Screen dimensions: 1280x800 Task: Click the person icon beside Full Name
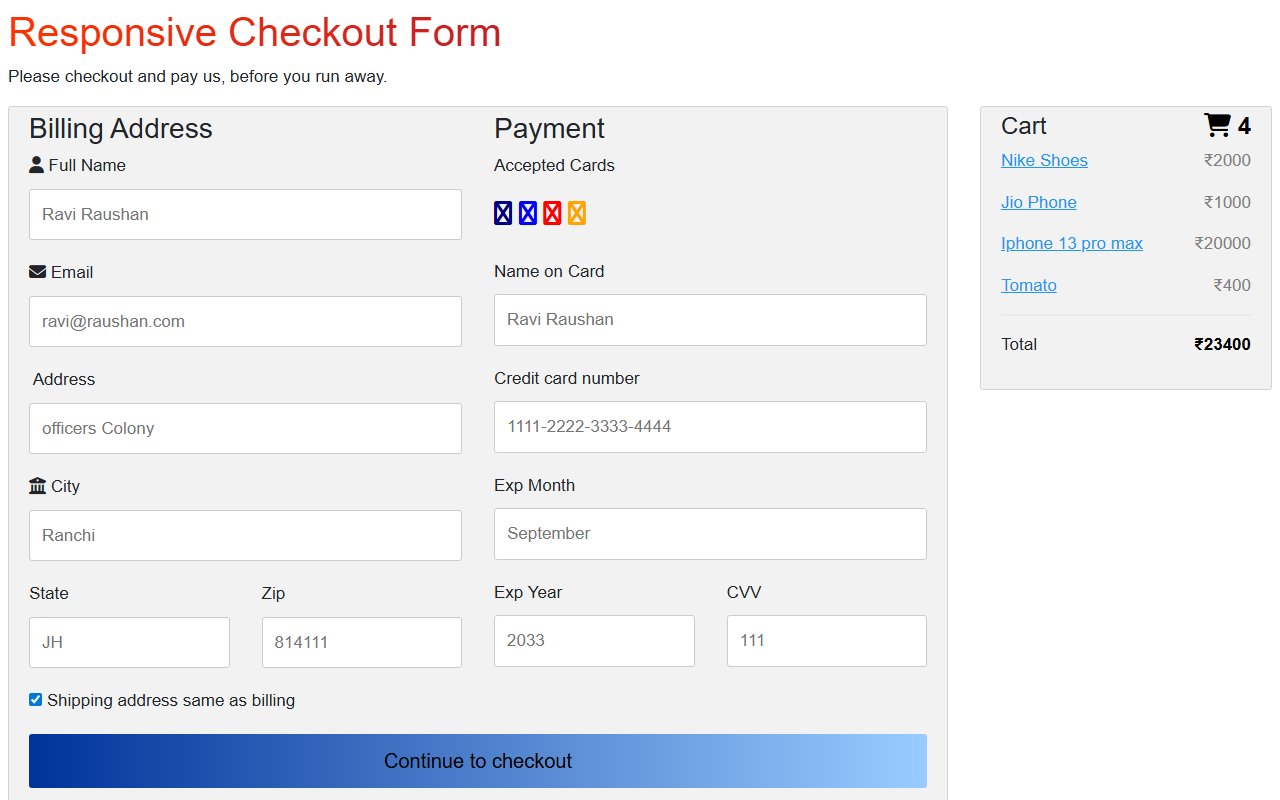point(37,164)
